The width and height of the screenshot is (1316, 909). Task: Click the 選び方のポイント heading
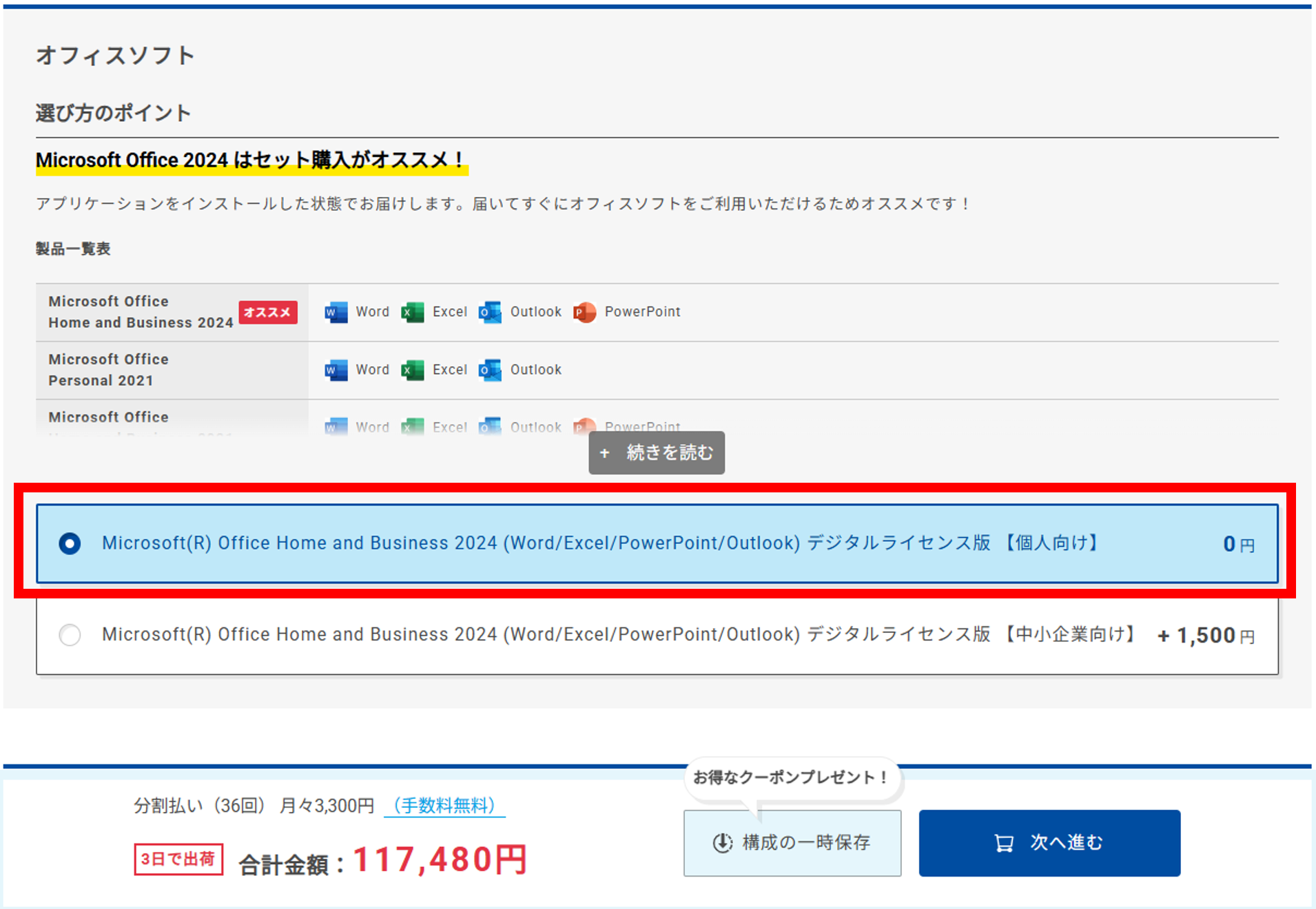(113, 113)
